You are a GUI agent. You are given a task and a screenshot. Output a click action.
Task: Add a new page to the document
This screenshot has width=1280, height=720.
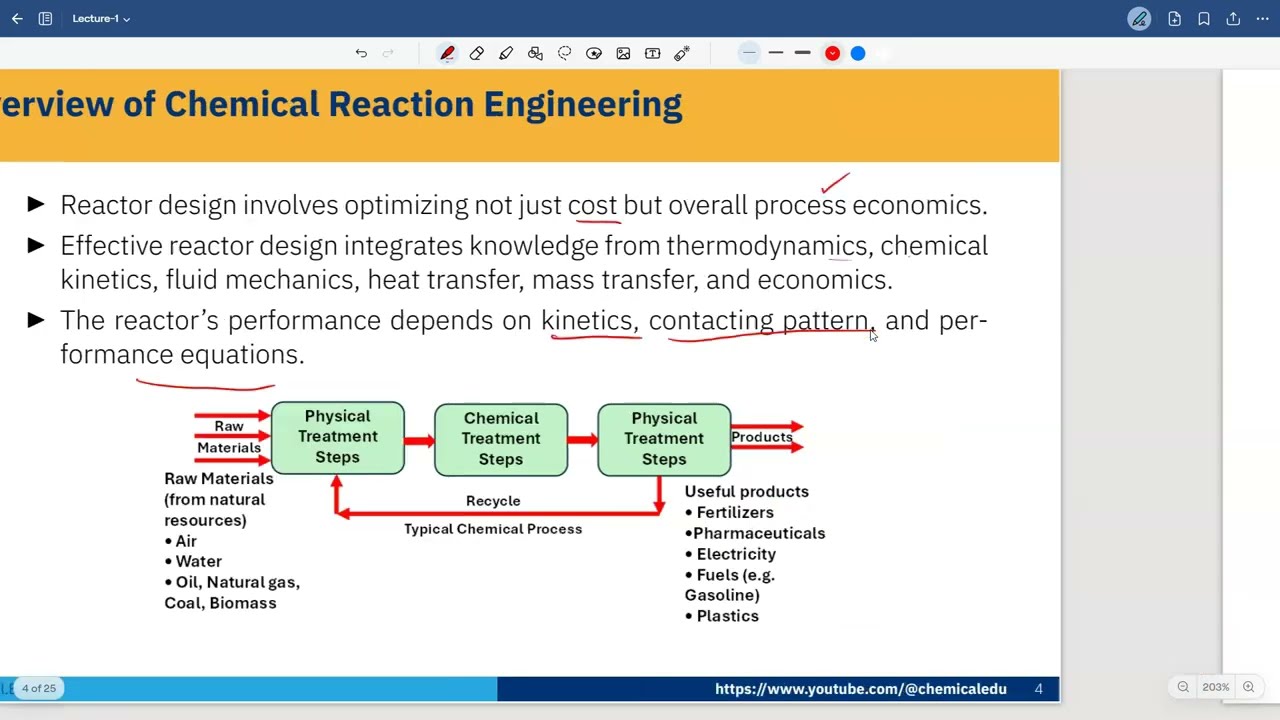tap(1175, 18)
